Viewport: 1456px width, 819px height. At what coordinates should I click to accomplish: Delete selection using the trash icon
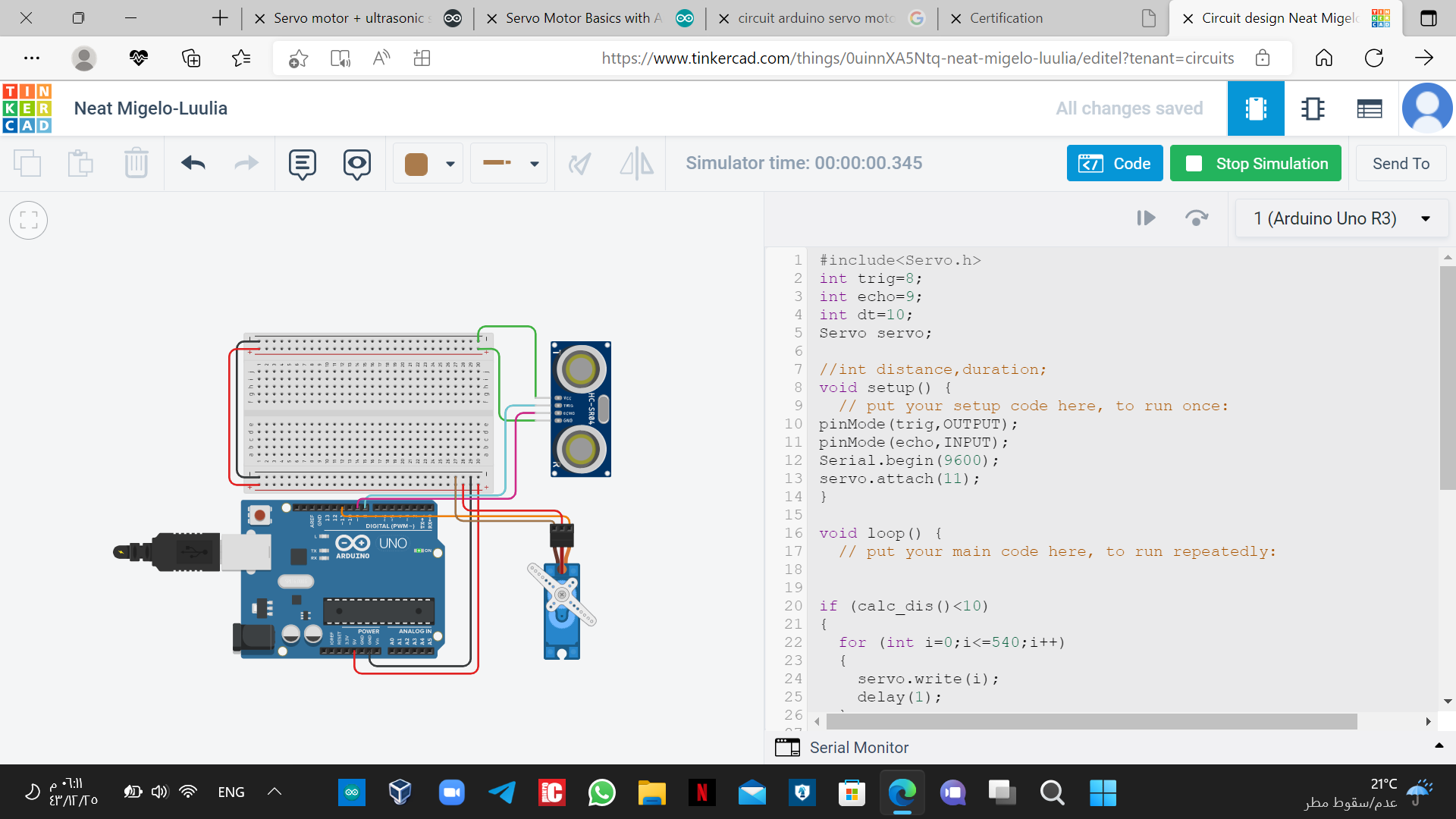click(x=136, y=163)
